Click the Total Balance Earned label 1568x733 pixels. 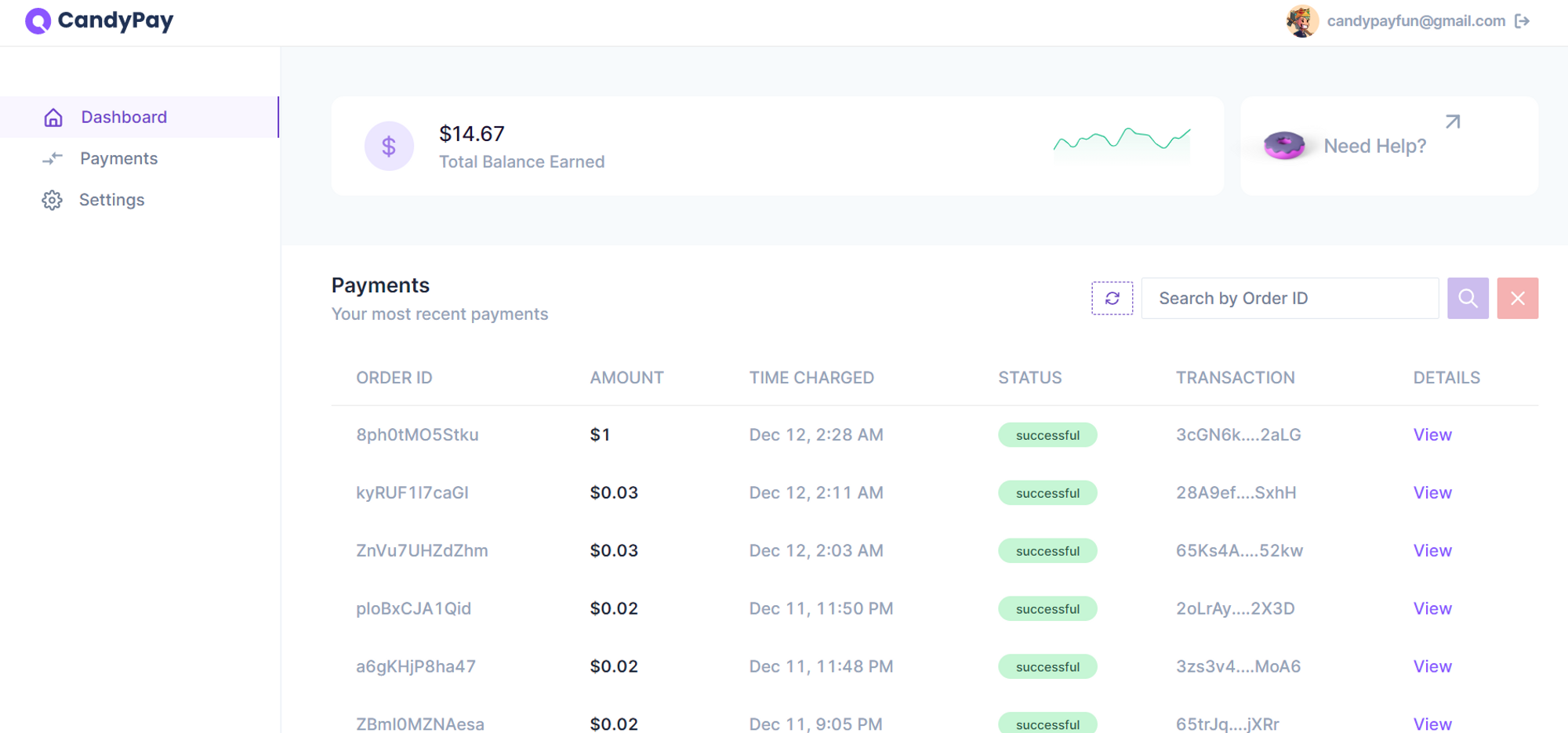click(x=521, y=161)
